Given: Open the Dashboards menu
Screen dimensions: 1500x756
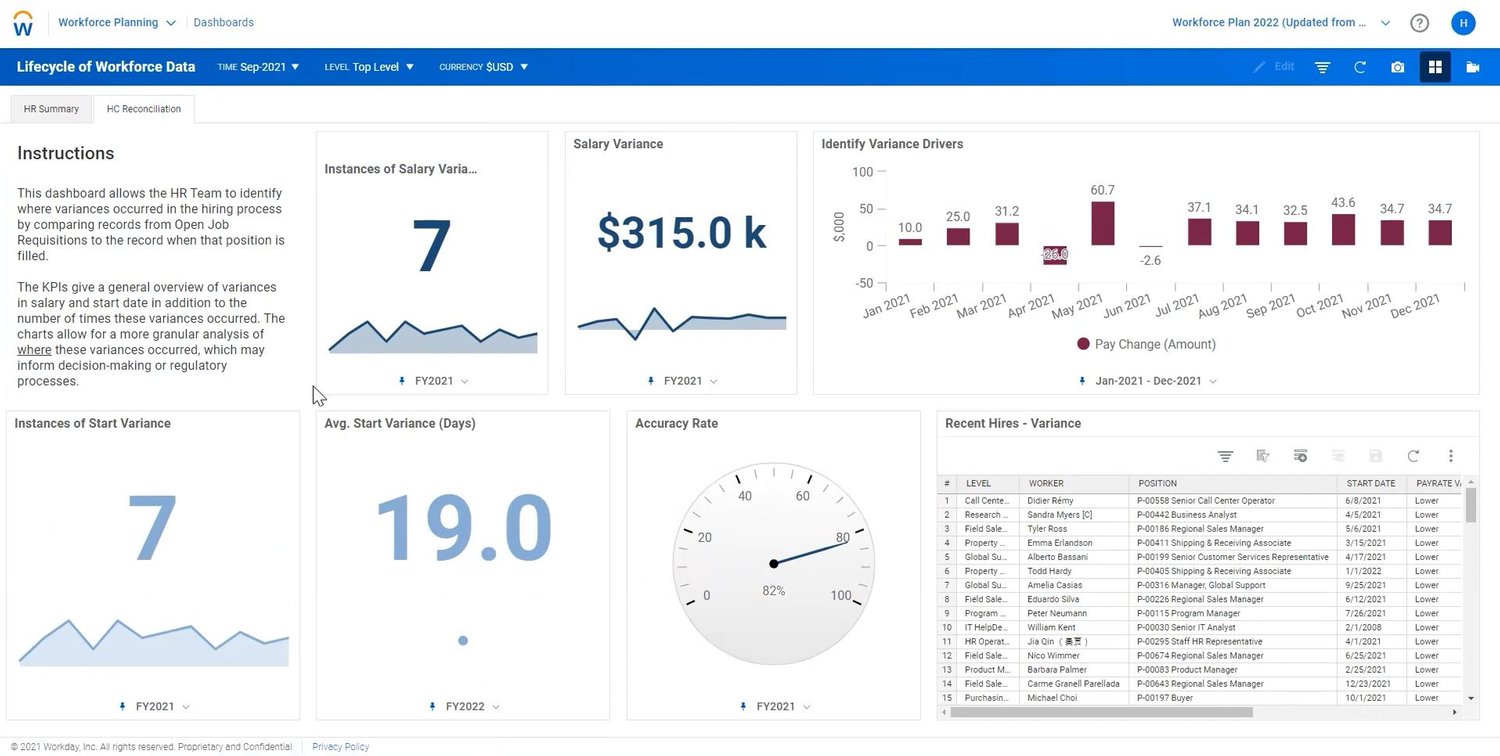Looking at the screenshot, I should [223, 22].
